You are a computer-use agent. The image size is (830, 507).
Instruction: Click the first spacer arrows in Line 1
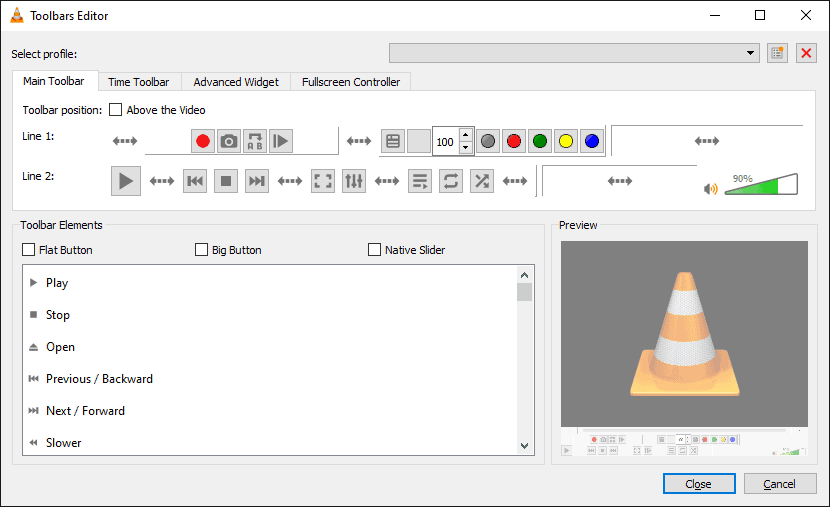125,141
